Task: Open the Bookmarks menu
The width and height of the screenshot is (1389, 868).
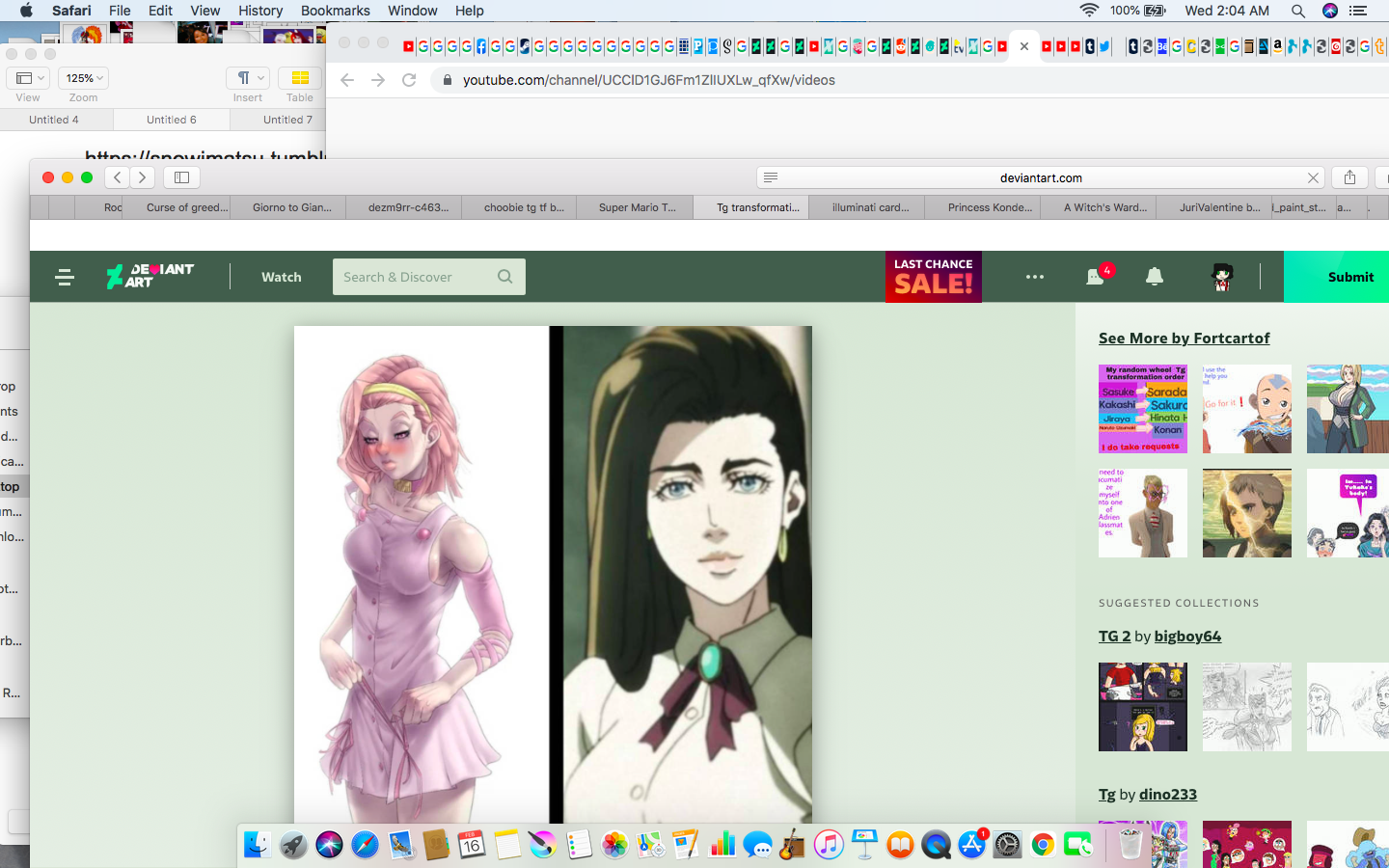Action: [336, 11]
